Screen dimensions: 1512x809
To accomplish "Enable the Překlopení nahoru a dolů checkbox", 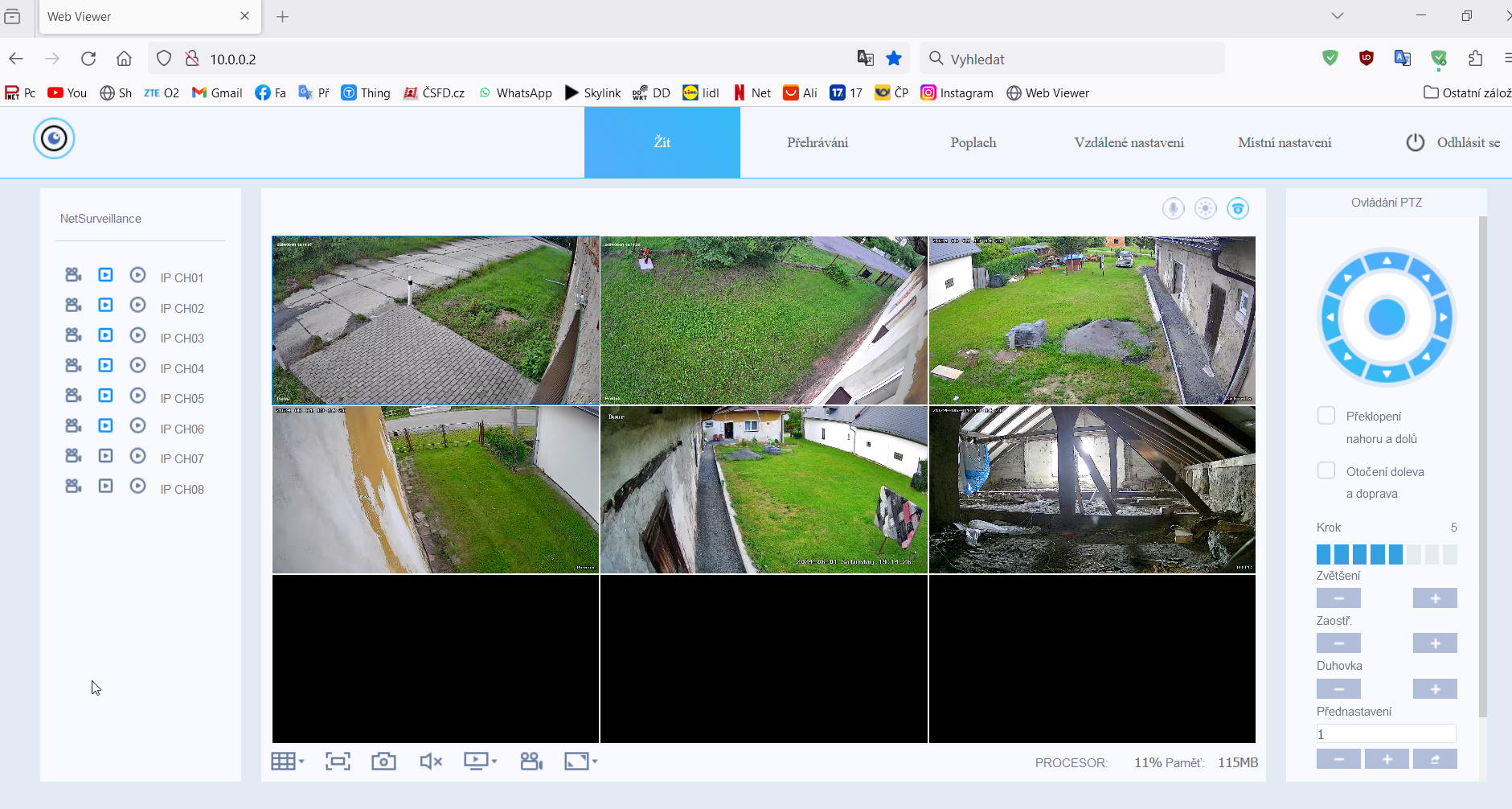I will tap(1326, 416).
